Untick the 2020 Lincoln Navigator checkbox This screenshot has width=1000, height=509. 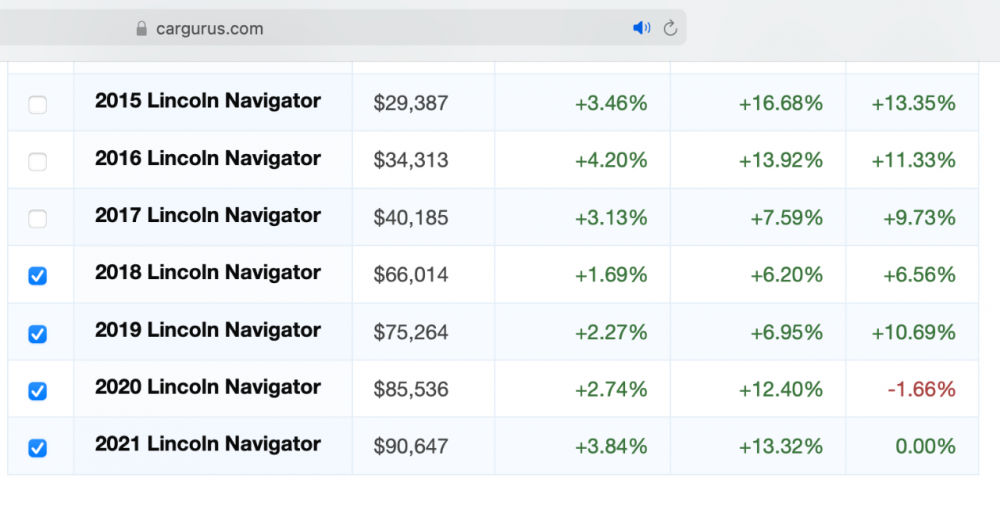[37, 391]
